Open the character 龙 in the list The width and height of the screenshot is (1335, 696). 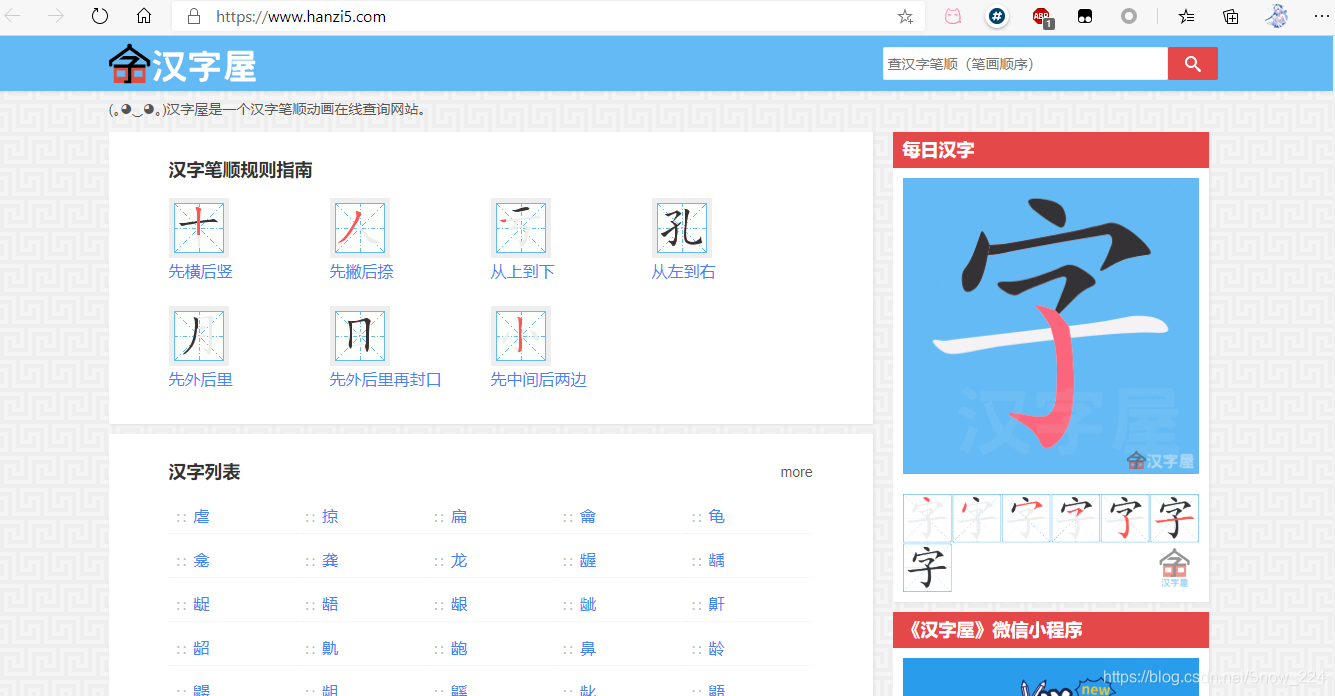click(459, 560)
